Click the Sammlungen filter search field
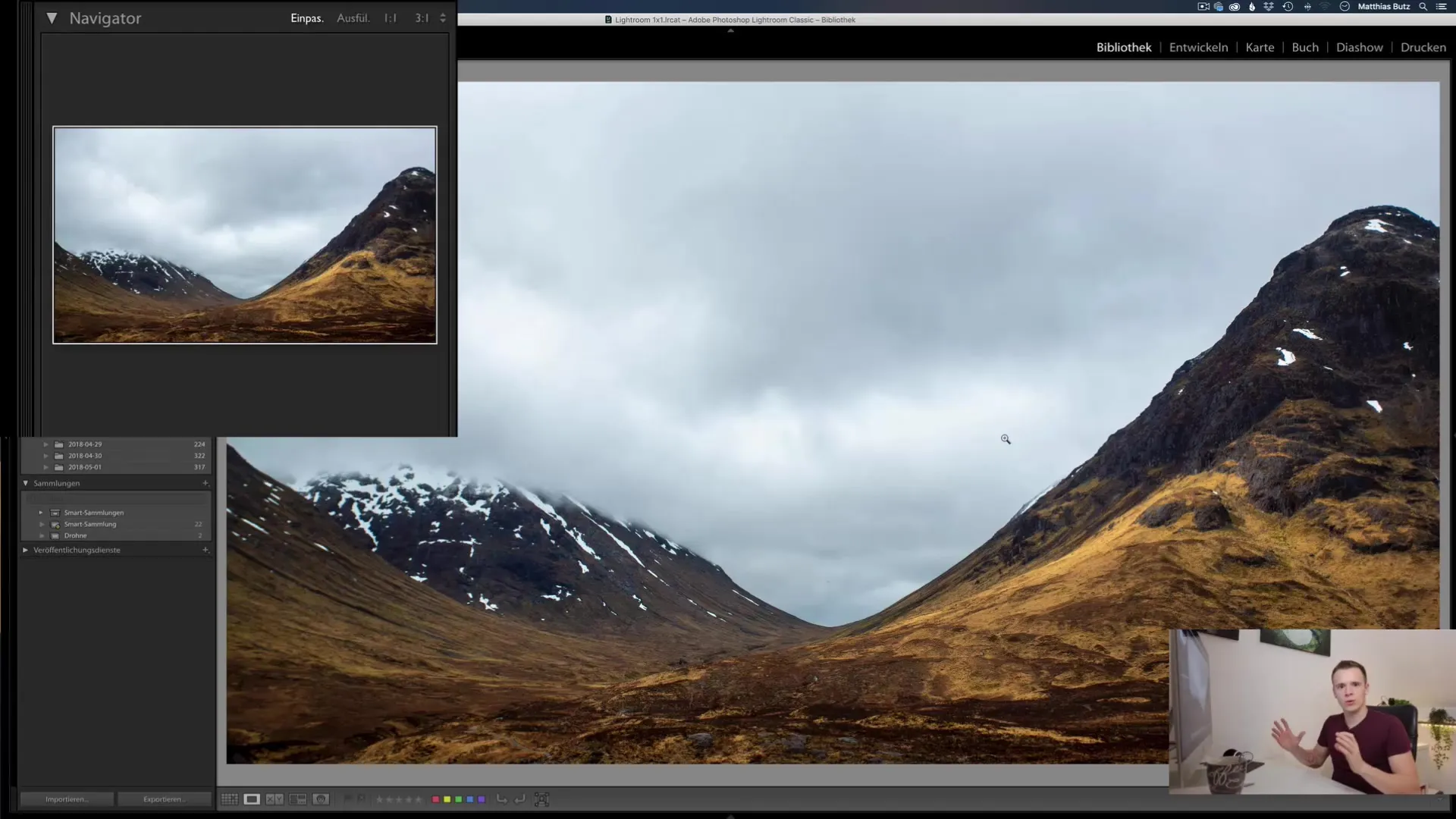Viewport: 1456px width, 819px height. 116,499
